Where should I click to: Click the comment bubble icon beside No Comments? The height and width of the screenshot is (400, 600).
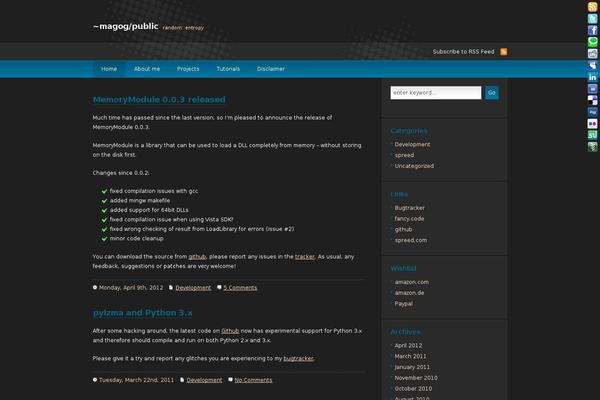[x=230, y=380]
